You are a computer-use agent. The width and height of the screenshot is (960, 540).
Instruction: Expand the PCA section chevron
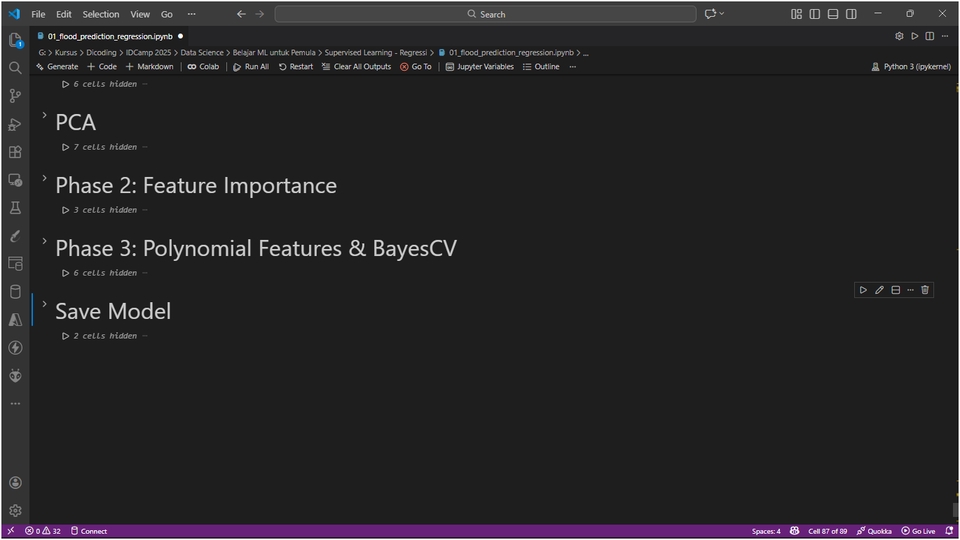click(x=45, y=116)
